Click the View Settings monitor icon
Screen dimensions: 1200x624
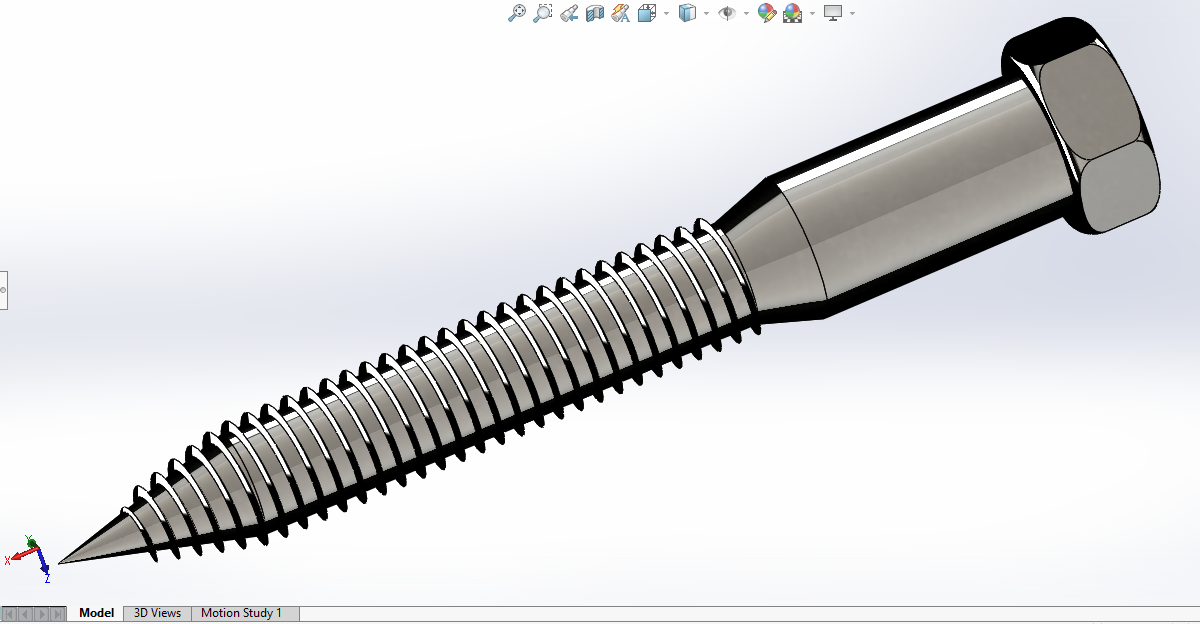(833, 13)
